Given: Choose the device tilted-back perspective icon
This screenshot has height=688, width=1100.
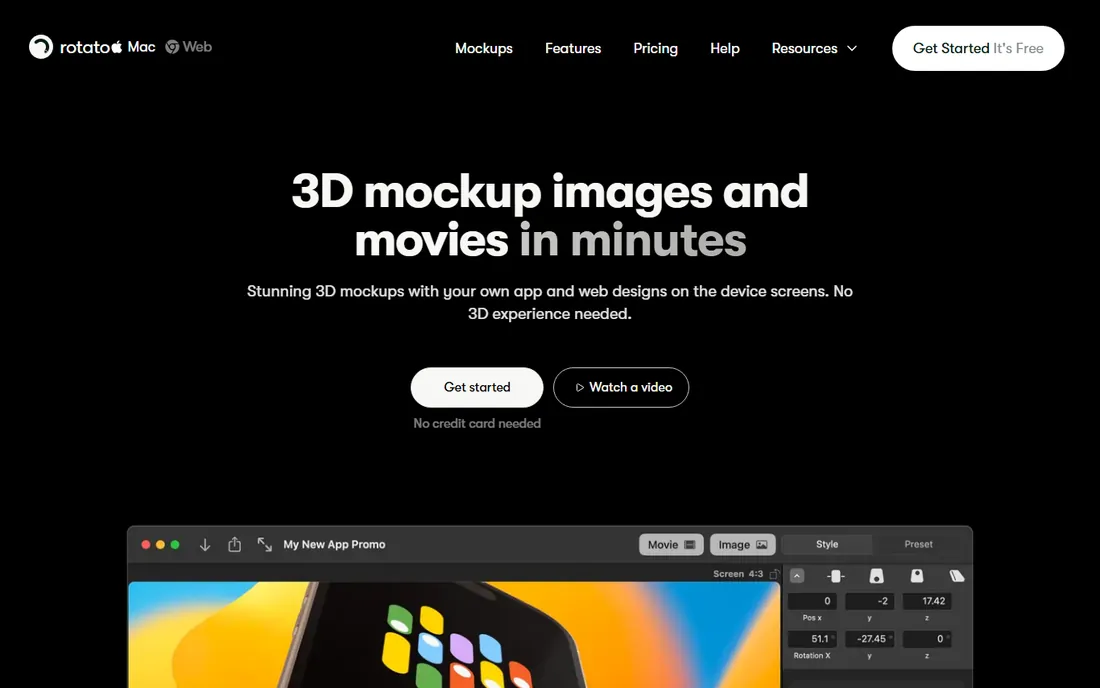Looking at the screenshot, I should tap(876, 576).
